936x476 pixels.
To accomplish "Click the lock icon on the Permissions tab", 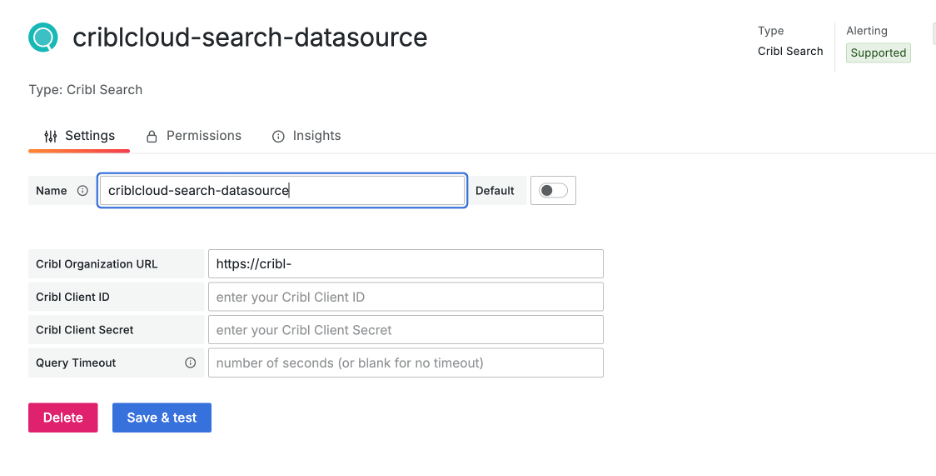I will (x=152, y=136).
